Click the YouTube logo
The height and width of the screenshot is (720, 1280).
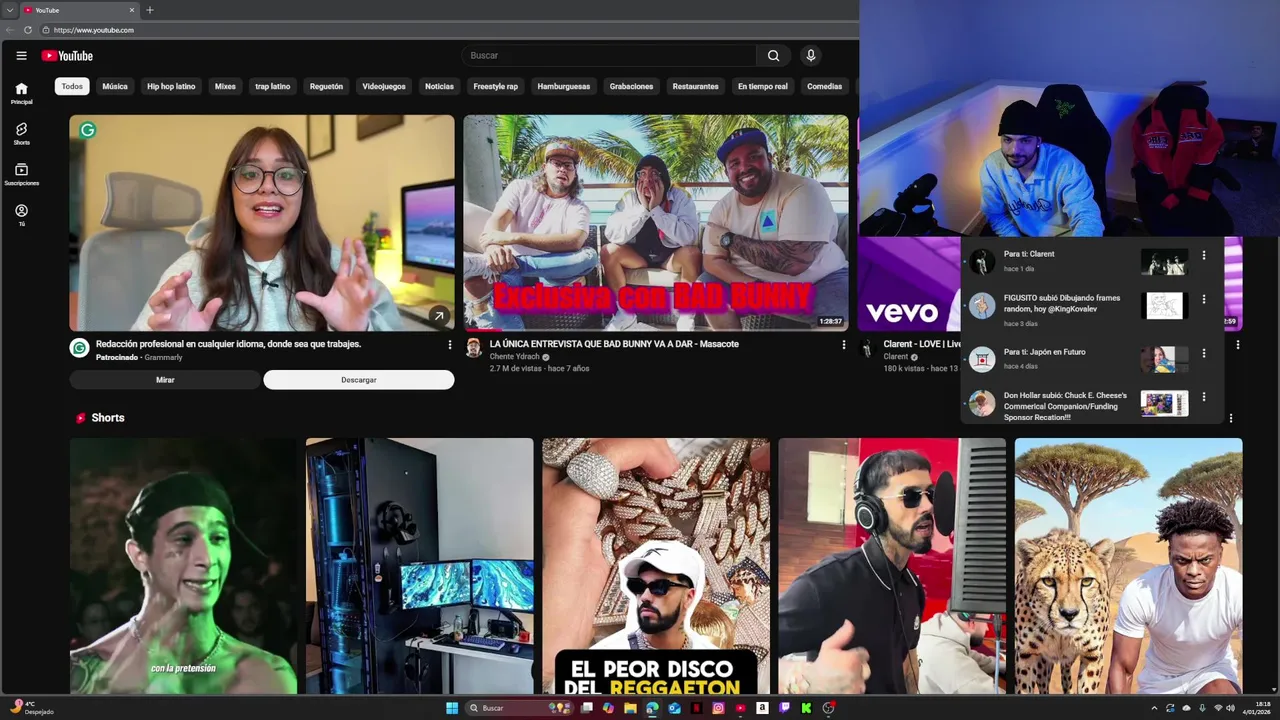(x=67, y=56)
